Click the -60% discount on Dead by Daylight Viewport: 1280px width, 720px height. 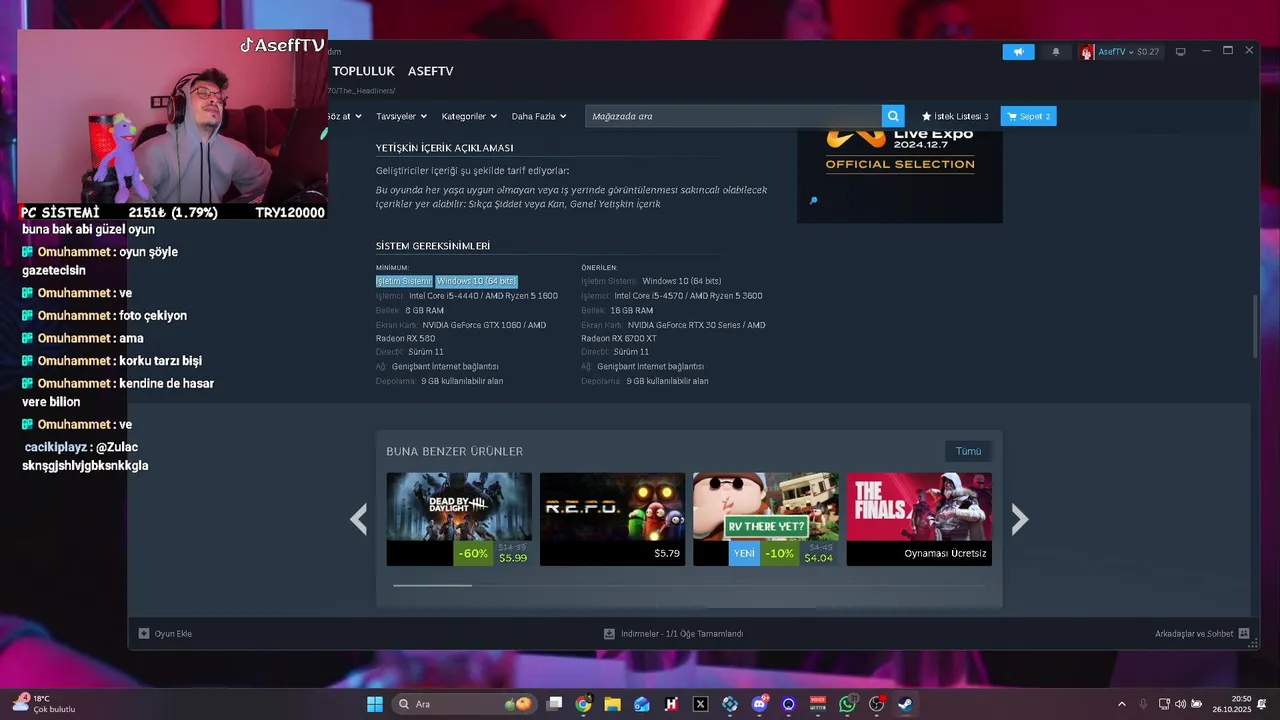pyautogui.click(x=473, y=553)
